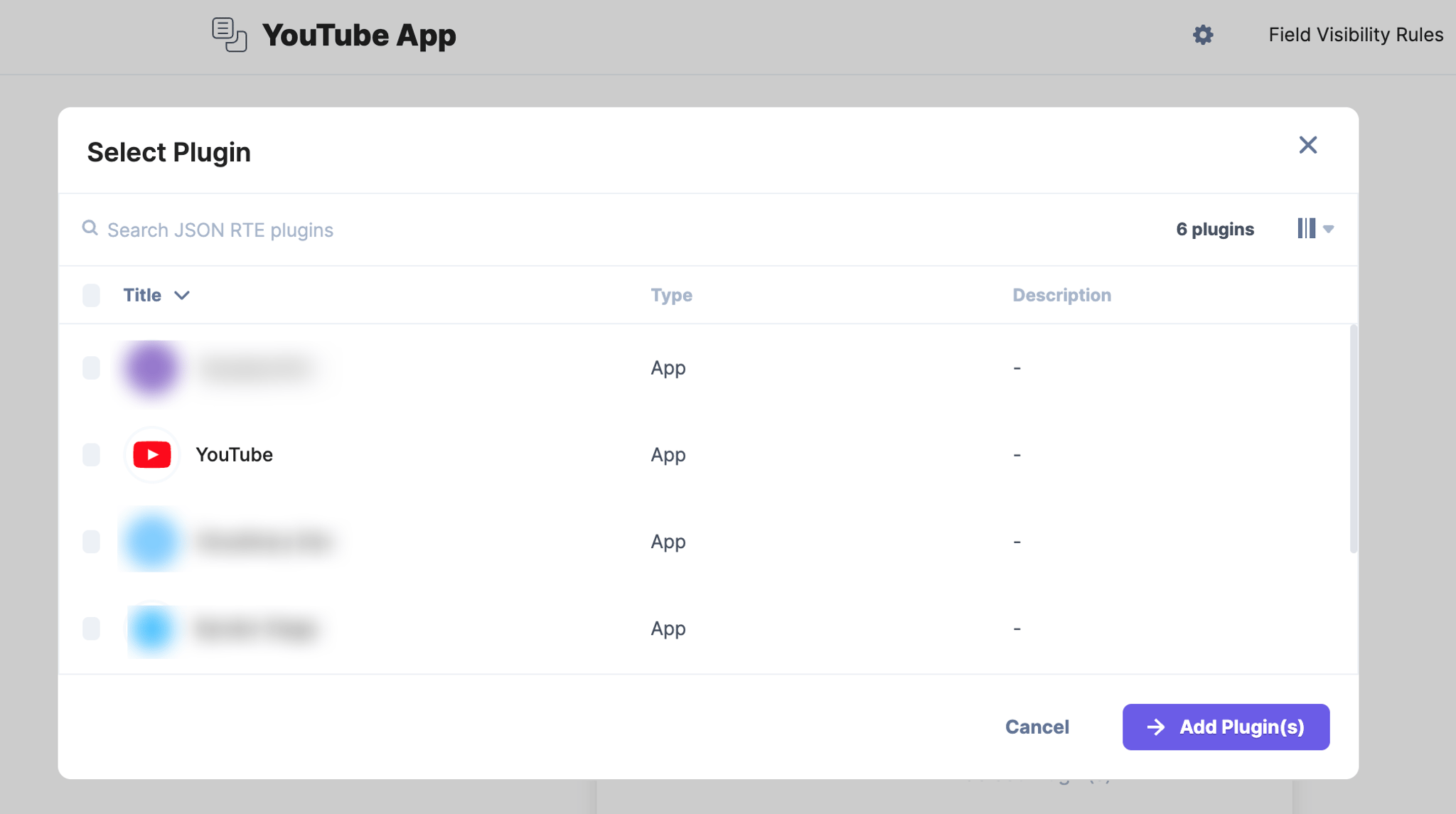The height and width of the screenshot is (814, 1456).
Task: Click Add Plugin(s) button
Action: tap(1226, 727)
